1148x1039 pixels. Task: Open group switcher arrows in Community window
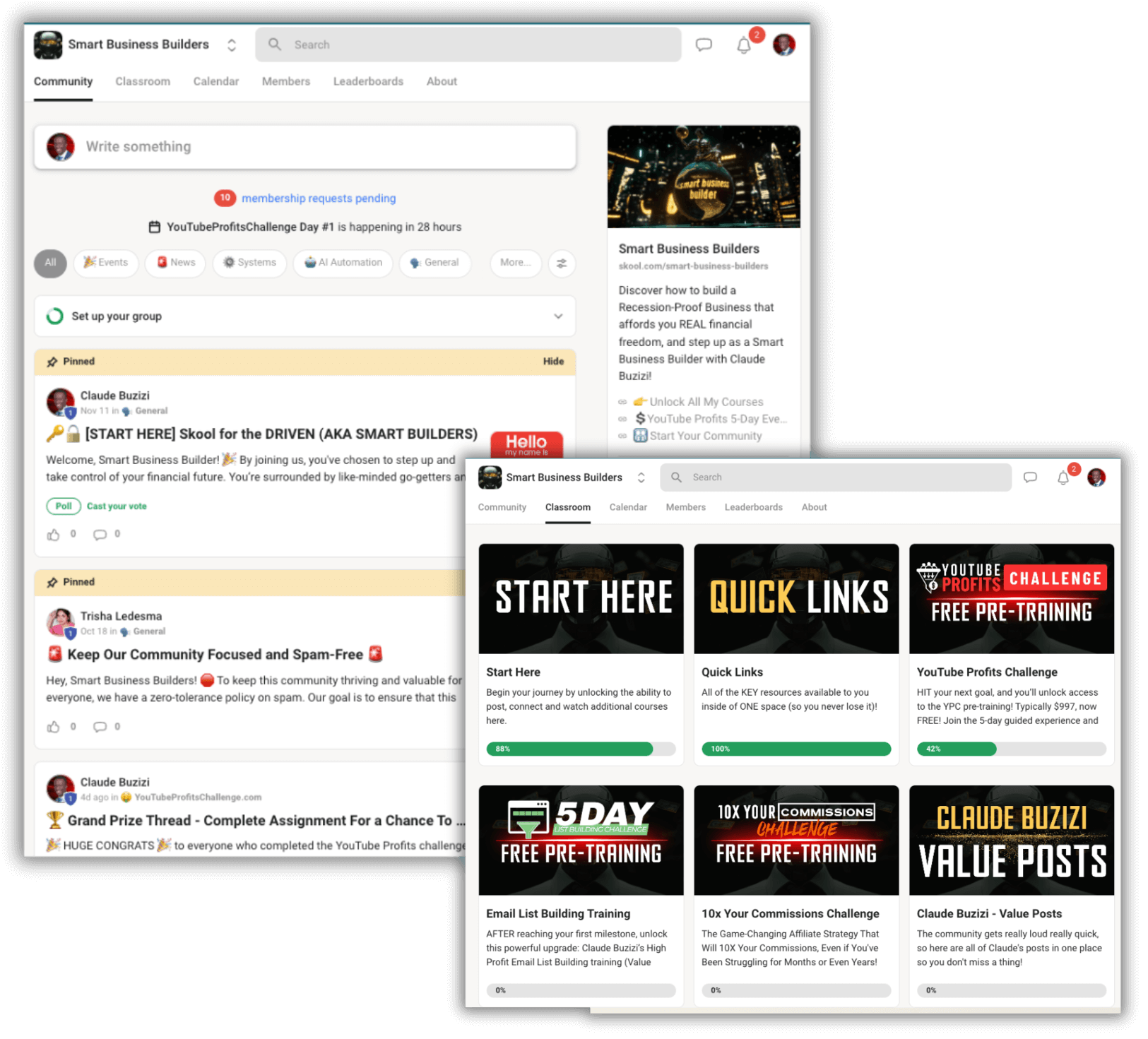click(x=231, y=45)
